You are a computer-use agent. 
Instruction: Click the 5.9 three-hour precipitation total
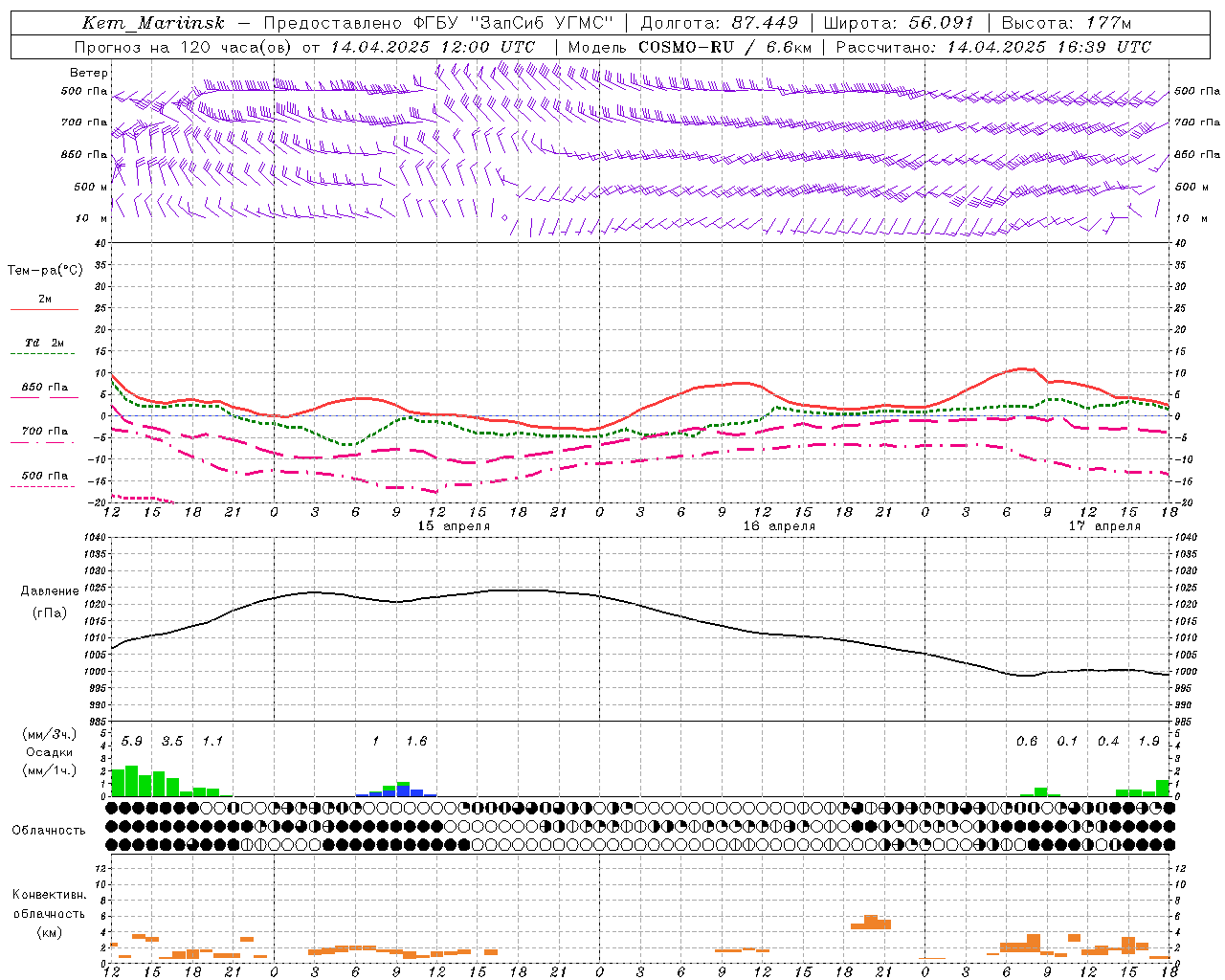[x=132, y=741]
